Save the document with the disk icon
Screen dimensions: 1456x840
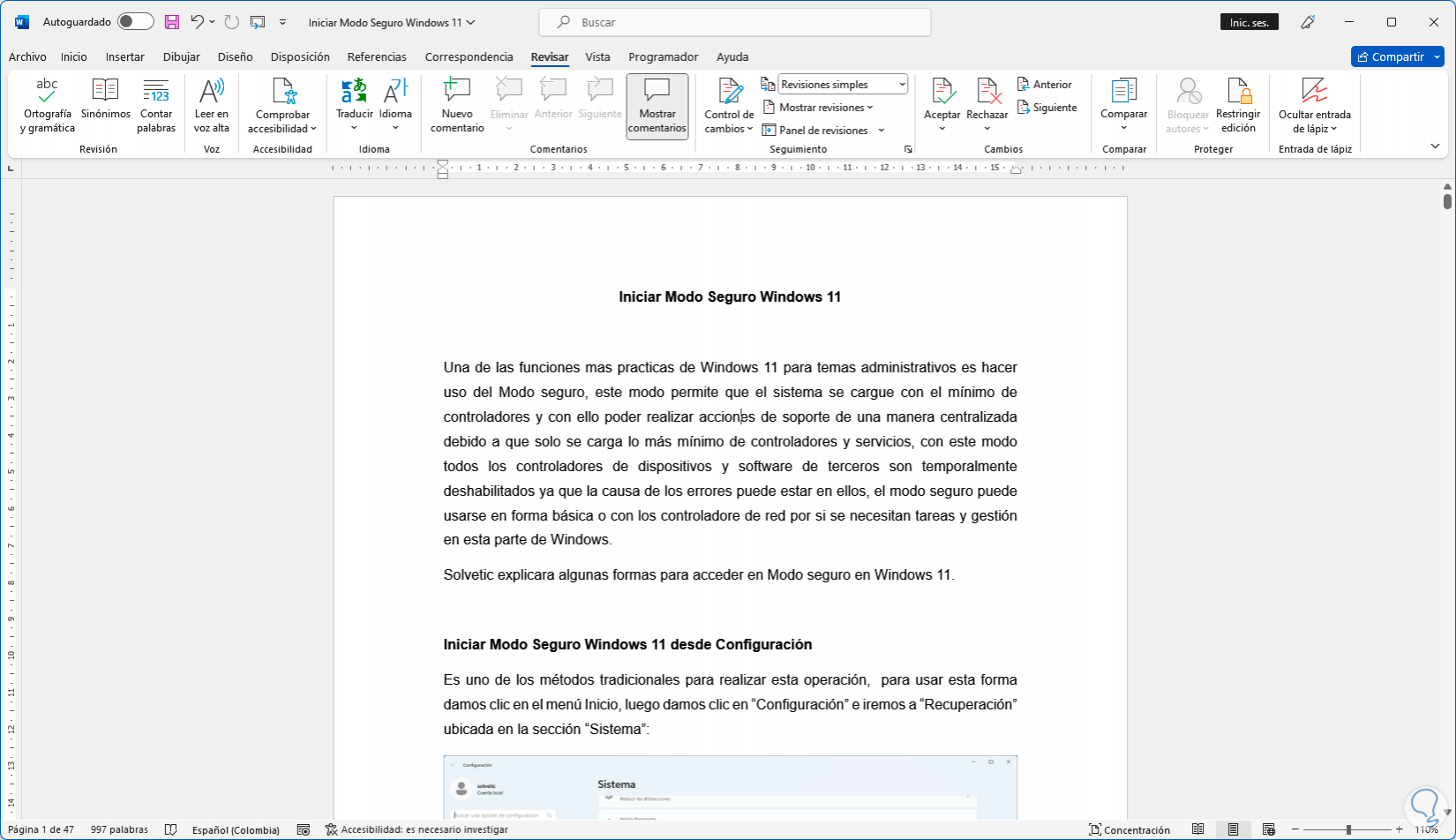point(172,22)
